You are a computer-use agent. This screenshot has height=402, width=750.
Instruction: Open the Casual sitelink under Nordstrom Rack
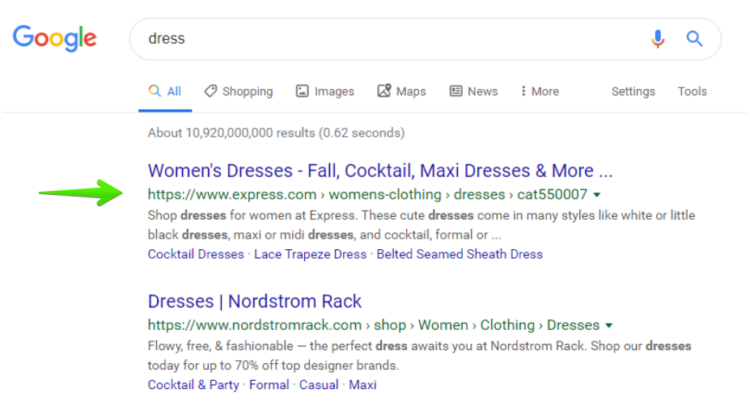pyautogui.click(x=319, y=384)
